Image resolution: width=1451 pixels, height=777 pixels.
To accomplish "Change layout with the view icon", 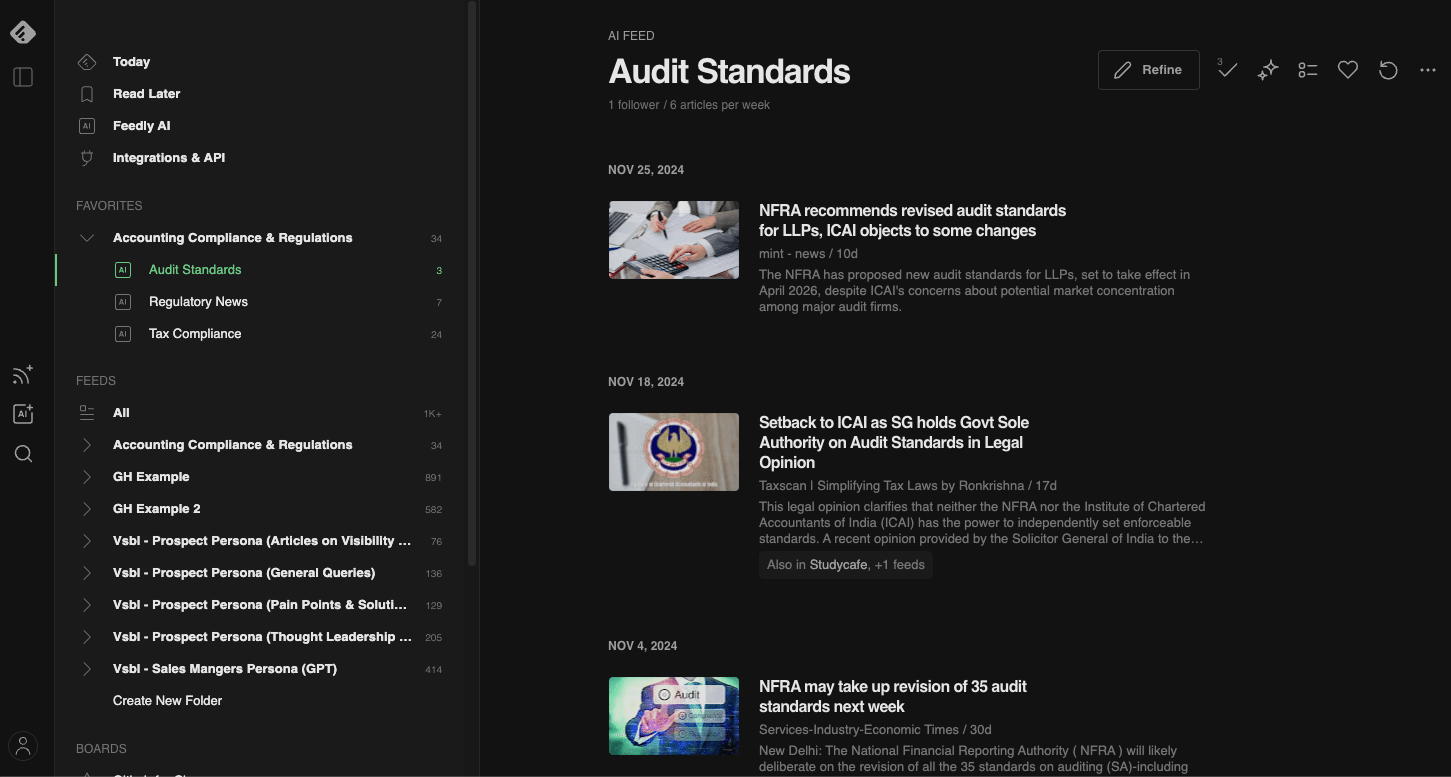I will coord(1308,70).
